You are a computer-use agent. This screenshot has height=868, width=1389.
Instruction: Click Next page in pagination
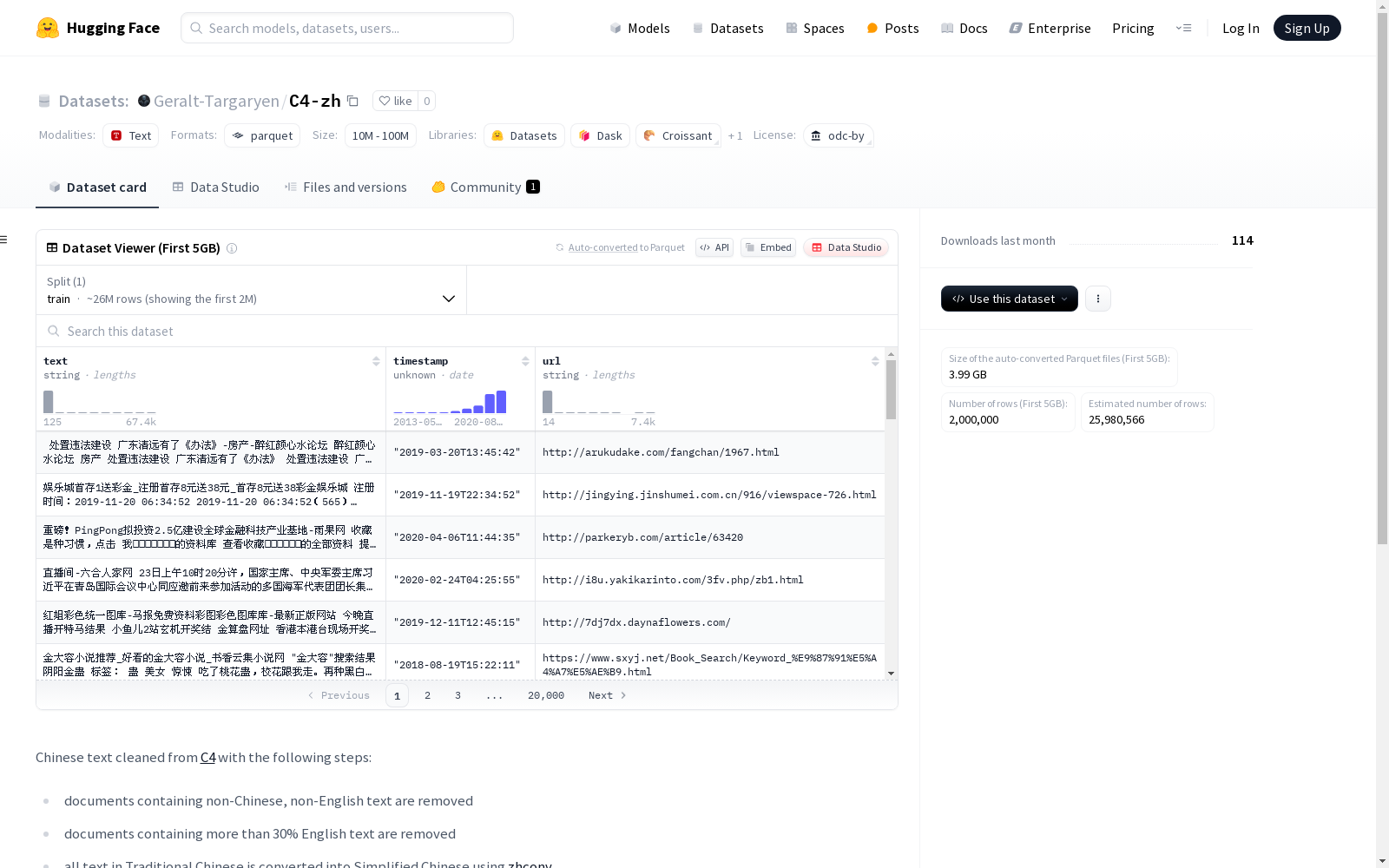[x=607, y=695]
